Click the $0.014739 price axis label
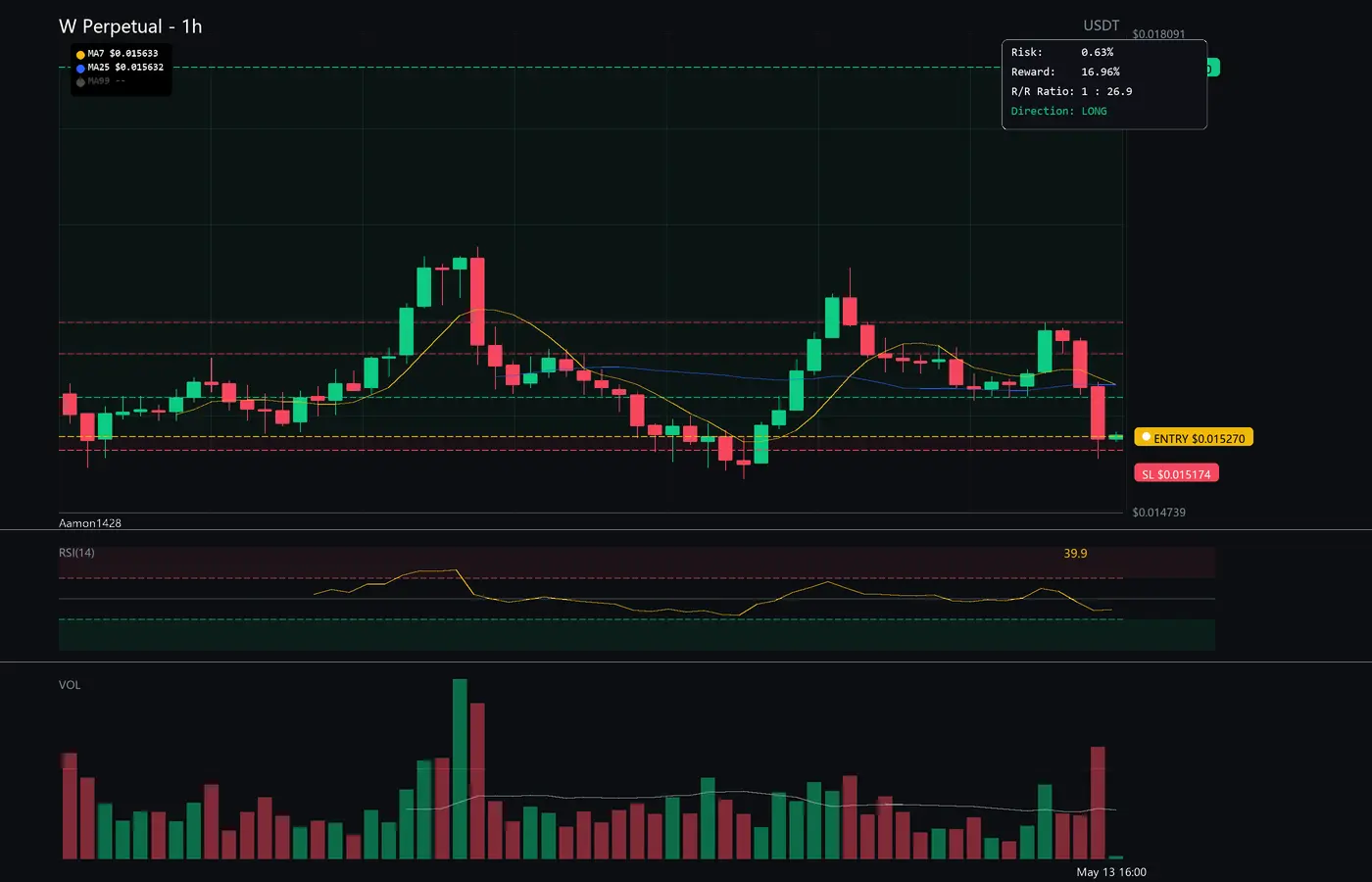1372x882 pixels. 1158,513
